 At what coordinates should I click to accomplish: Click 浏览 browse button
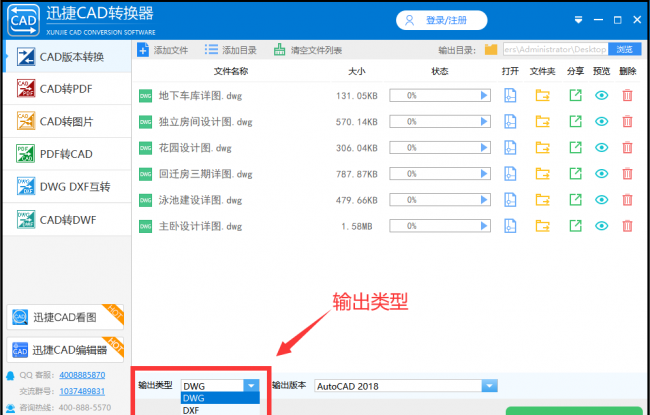coord(624,49)
